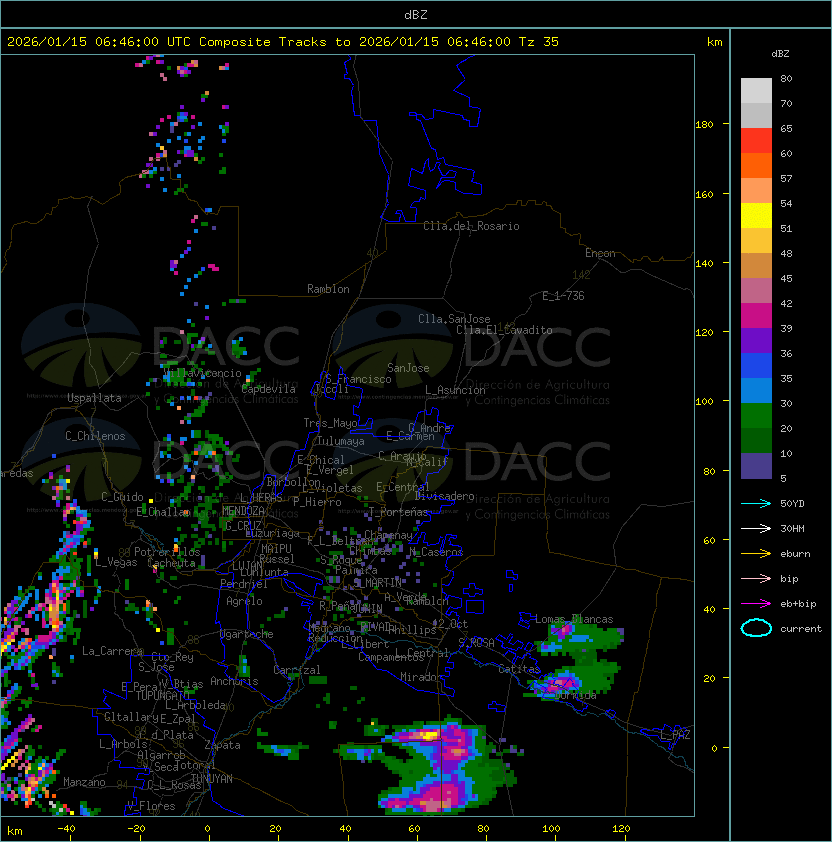Click the Composite Tracks timestamp header
The image size is (832, 842).
click(x=283, y=41)
